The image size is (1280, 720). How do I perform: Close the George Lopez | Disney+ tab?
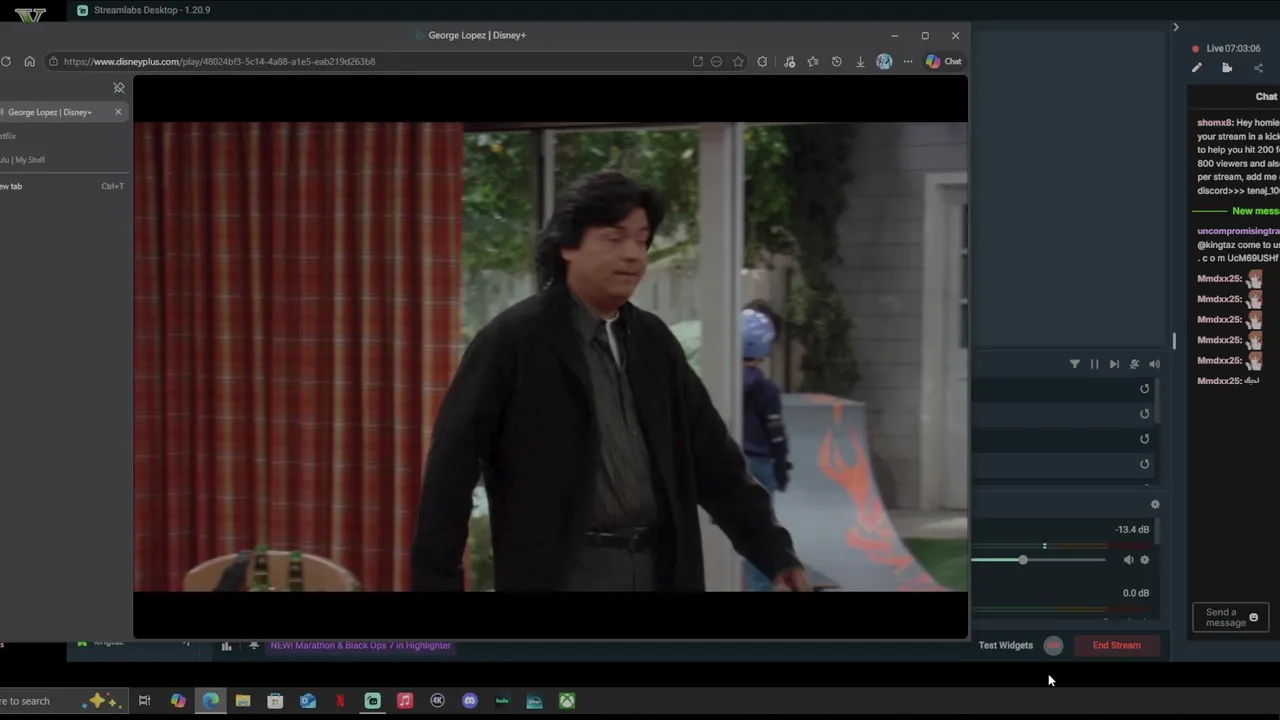118,112
